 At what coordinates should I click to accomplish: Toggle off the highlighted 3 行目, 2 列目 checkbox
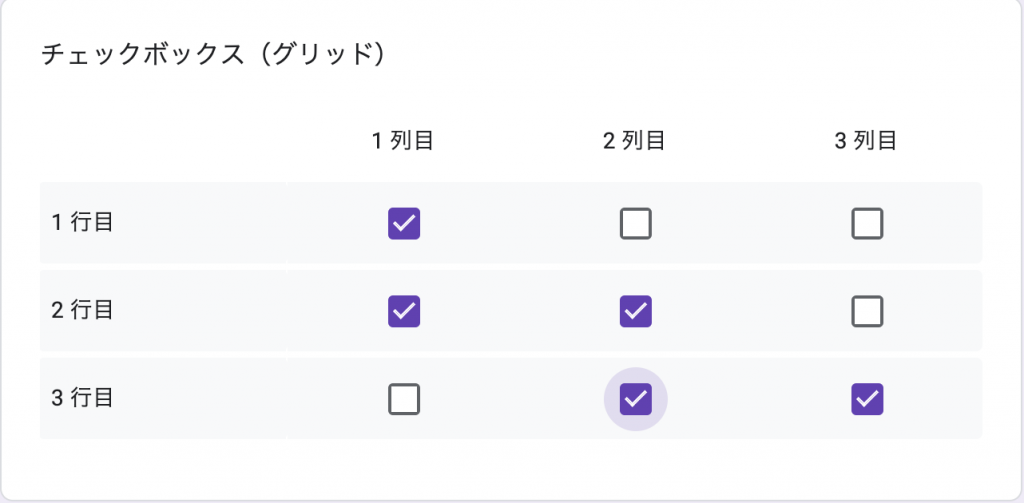[636, 399]
